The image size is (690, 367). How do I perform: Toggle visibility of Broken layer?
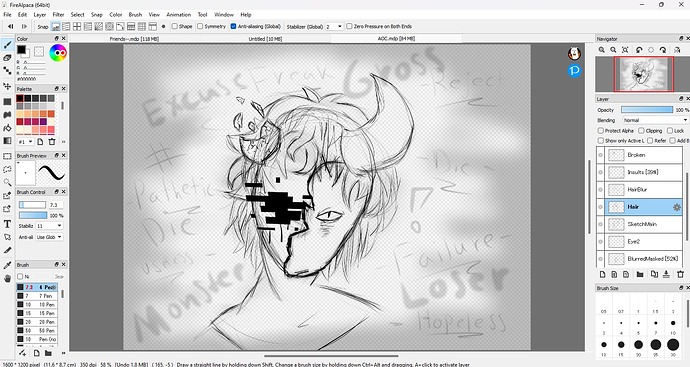[x=600, y=155]
